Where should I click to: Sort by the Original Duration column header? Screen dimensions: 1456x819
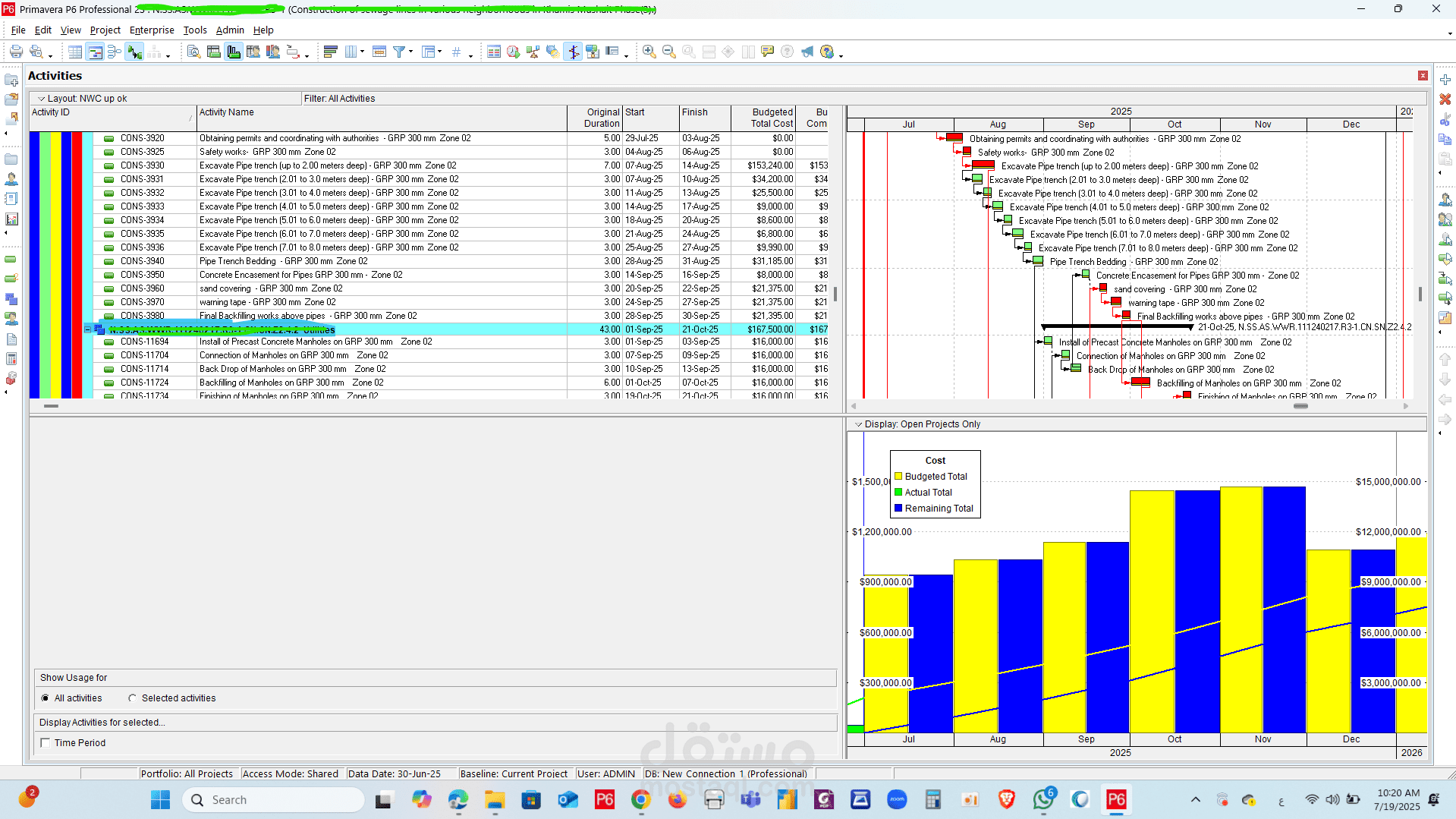[x=595, y=118]
